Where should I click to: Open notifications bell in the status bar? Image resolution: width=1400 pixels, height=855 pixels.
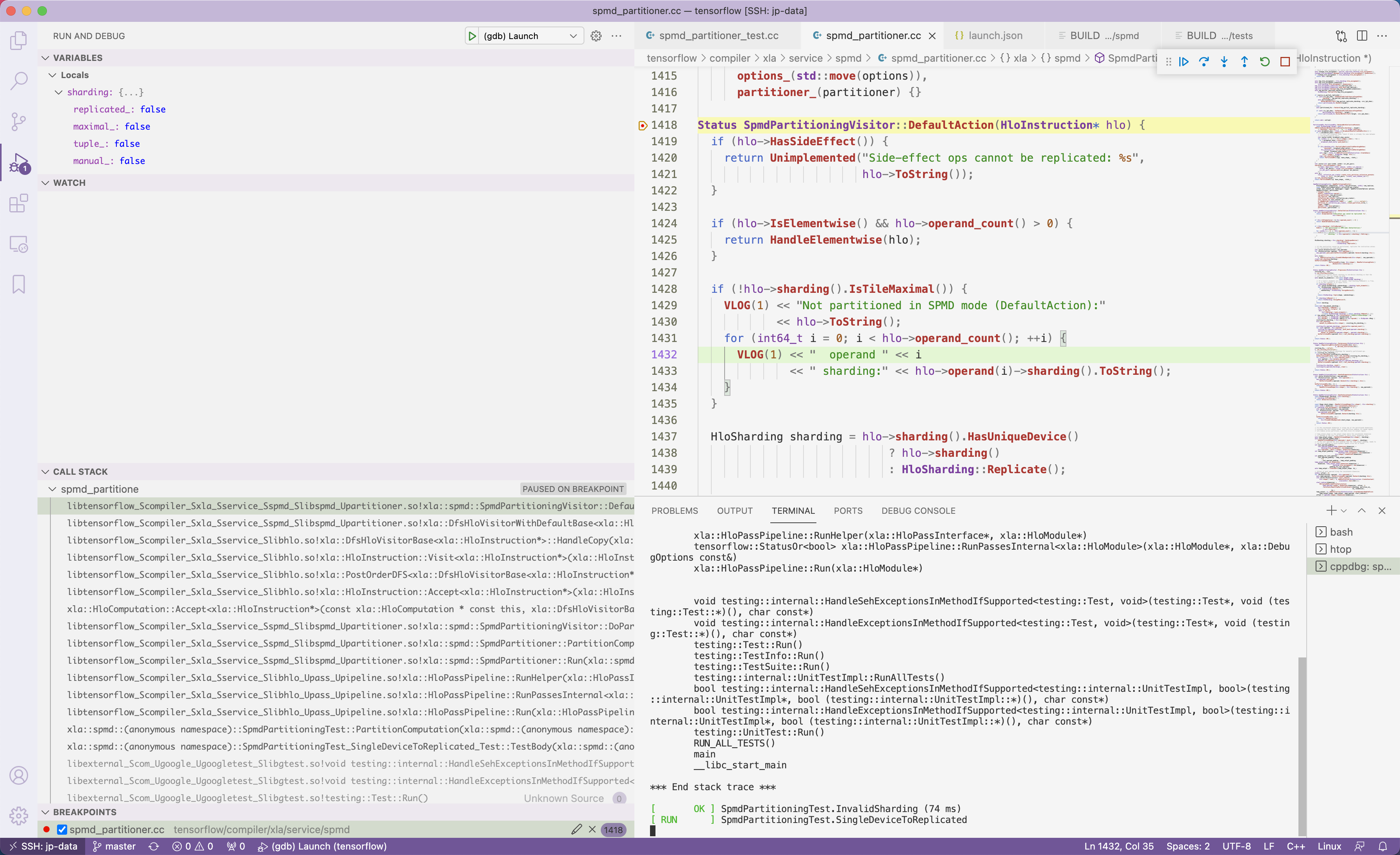[x=1383, y=846]
